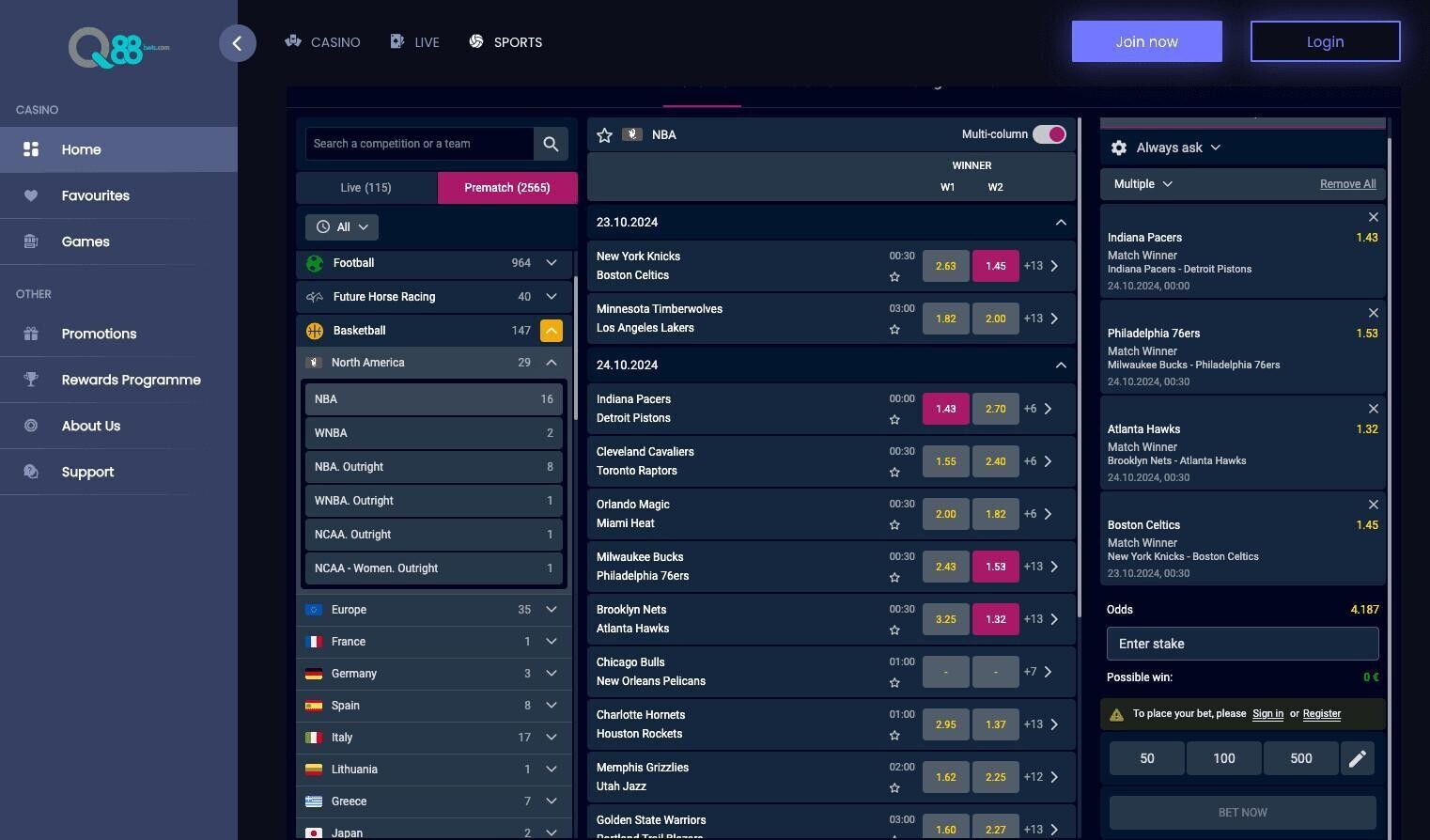
Task: Click the search magnifier icon
Action: [x=552, y=144]
